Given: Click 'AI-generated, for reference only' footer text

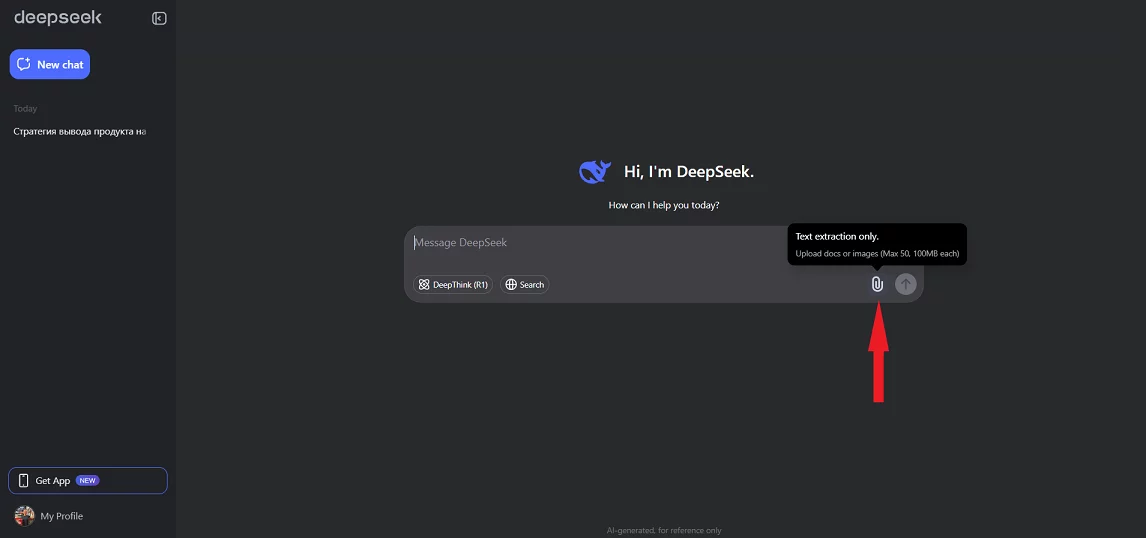Looking at the screenshot, I should click(x=664, y=531).
